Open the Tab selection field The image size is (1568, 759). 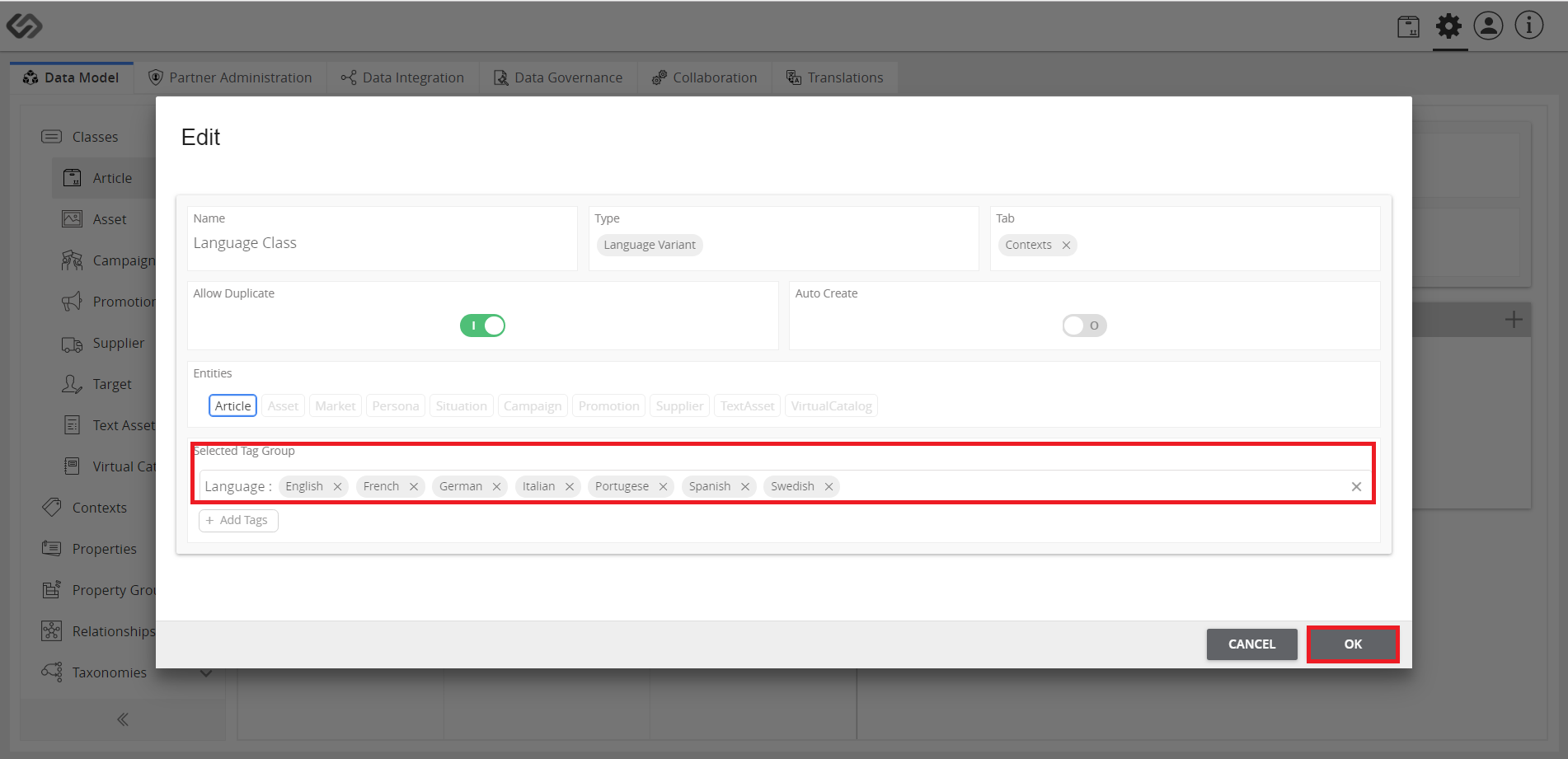coord(1185,238)
